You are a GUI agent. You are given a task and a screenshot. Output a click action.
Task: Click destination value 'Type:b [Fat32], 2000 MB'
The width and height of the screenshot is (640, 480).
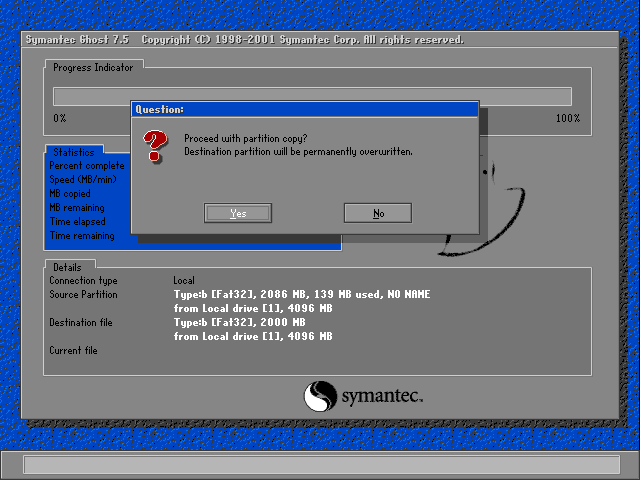point(240,322)
